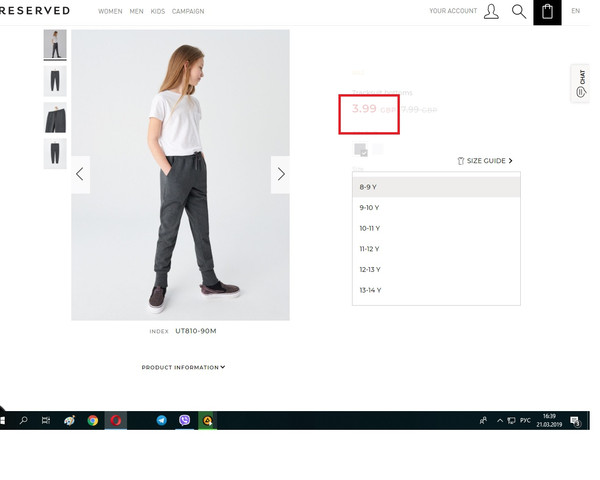Open the Kids menu
This screenshot has height=480, width=600.
click(159, 12)
